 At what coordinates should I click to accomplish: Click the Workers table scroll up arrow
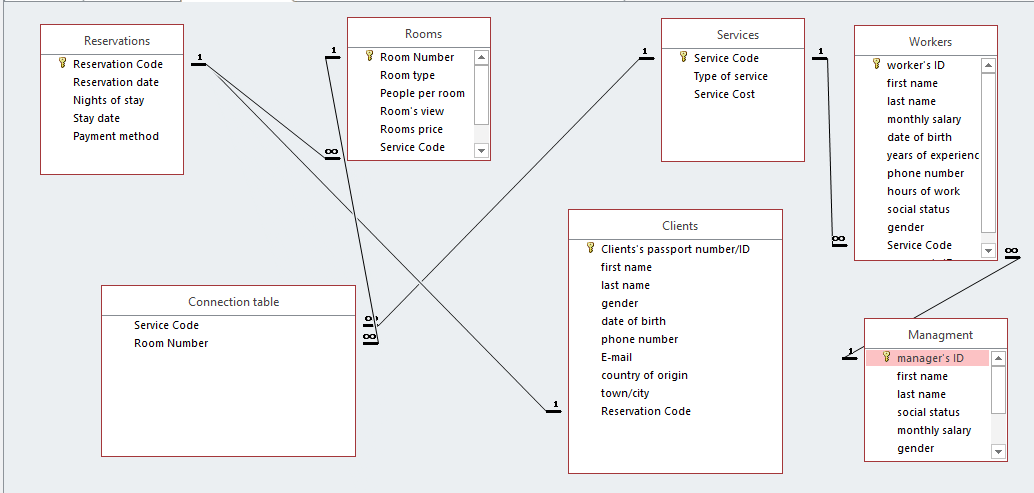pos(988,66)
